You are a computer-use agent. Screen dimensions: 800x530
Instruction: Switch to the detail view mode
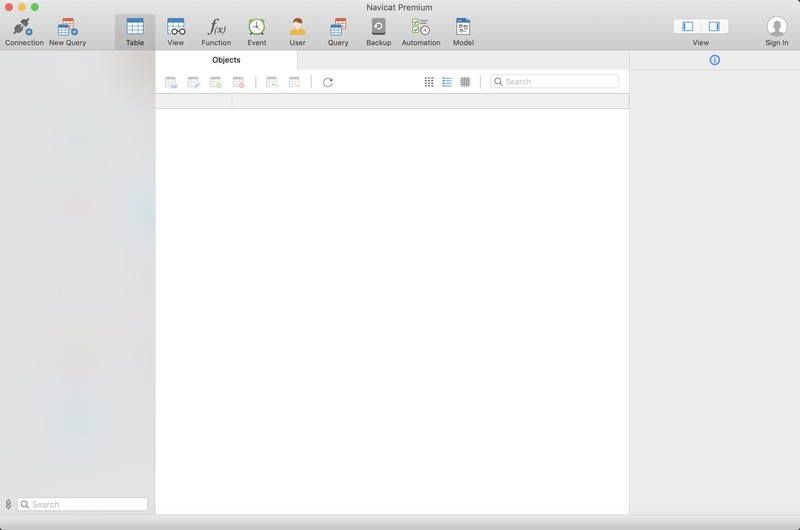point(465,82)
